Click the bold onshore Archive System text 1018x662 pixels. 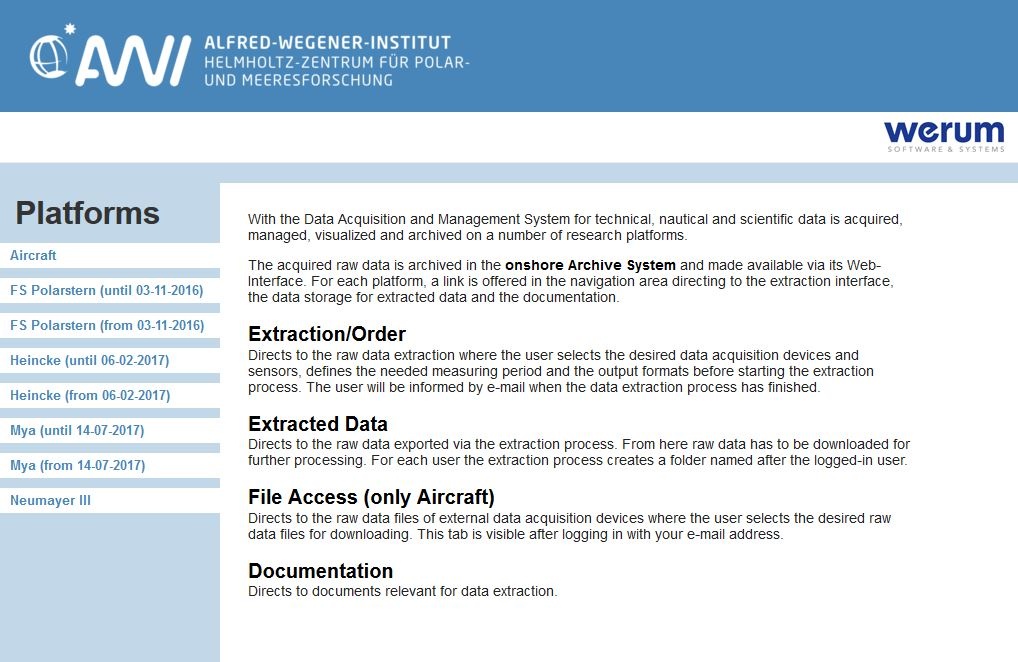[590, 265]
